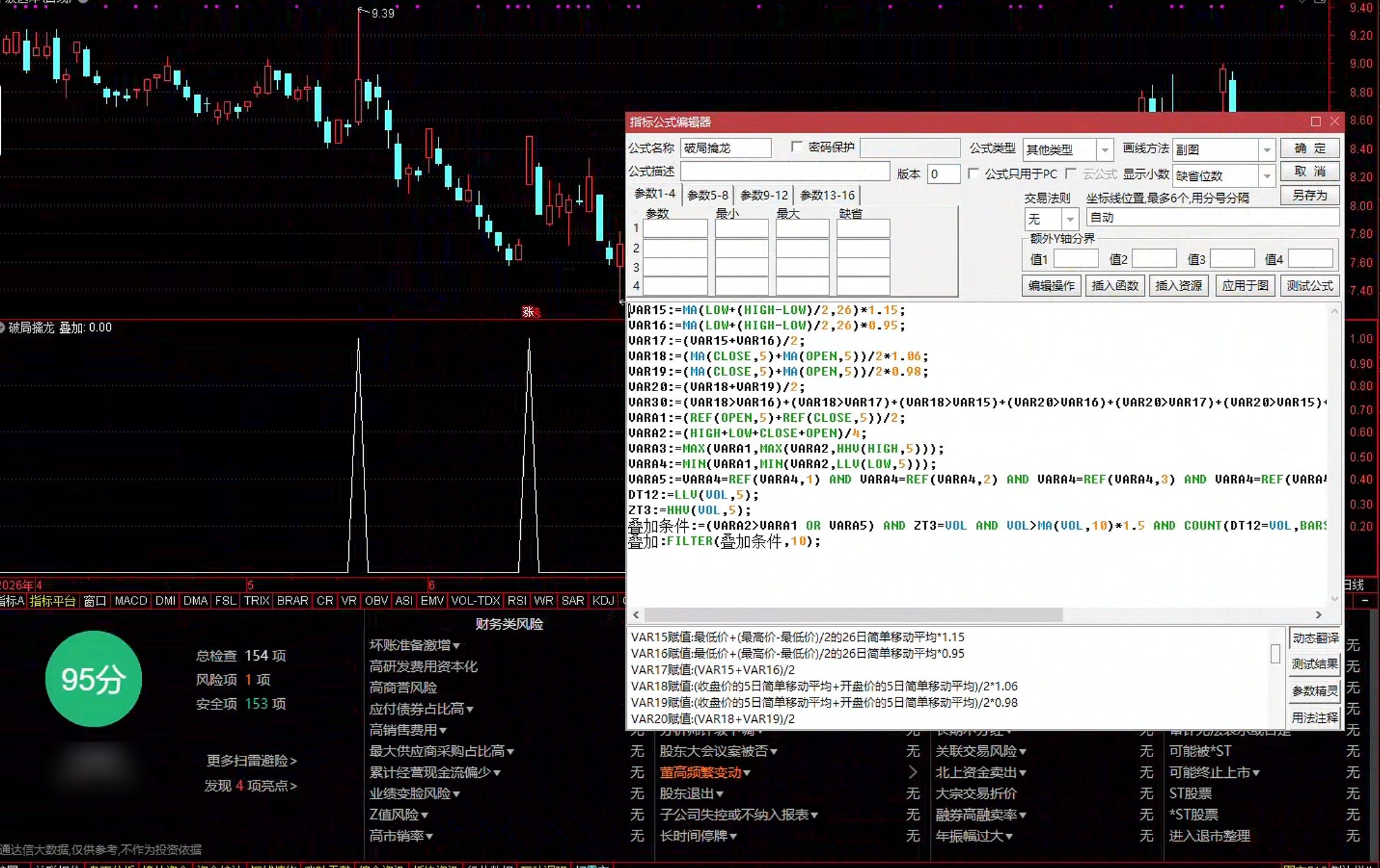Click the 确定 button
1380x868 pixels.
click(x=1309, y=148)
